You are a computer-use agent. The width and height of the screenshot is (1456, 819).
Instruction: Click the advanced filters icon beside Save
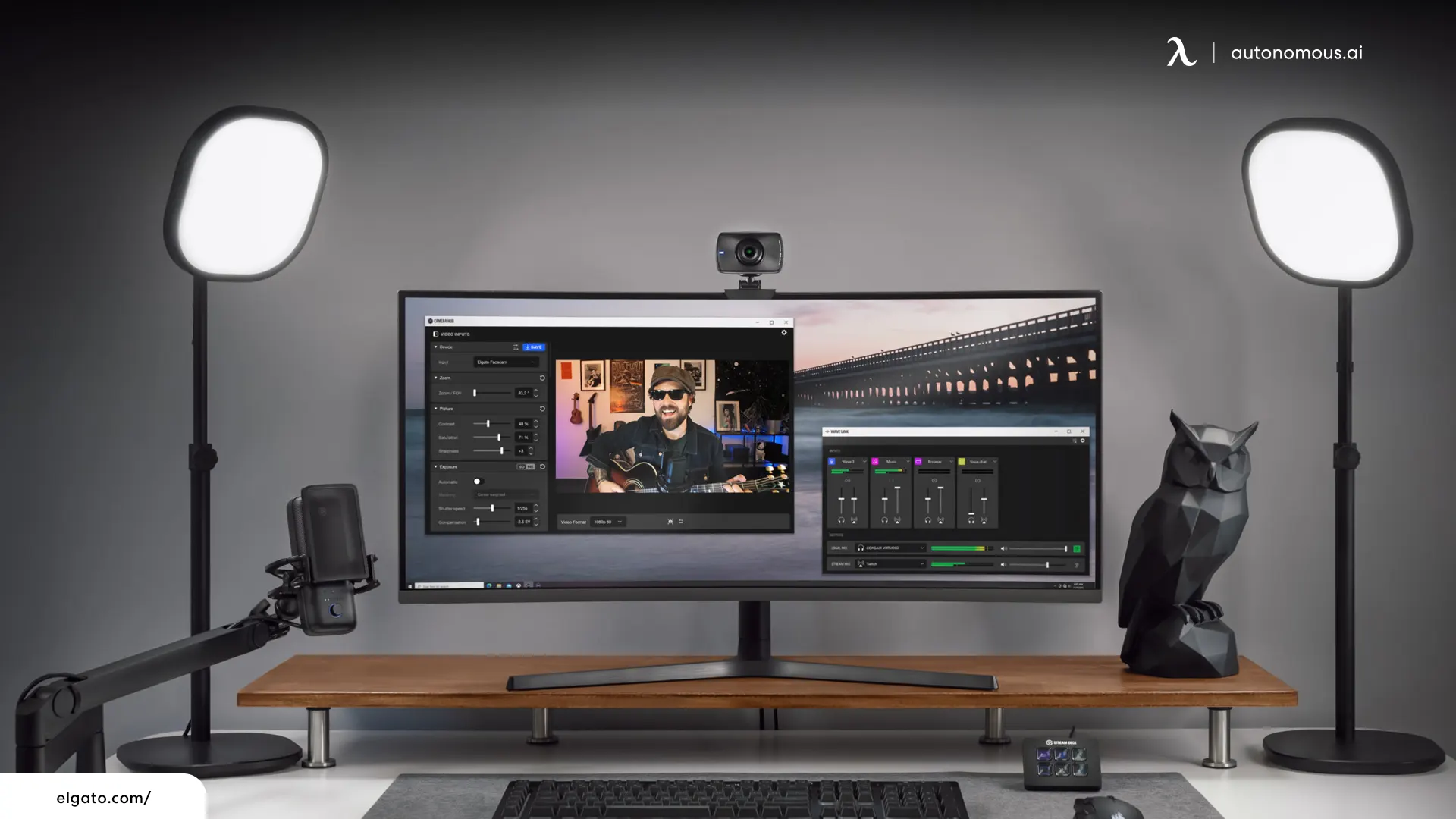pyautogui.click(x=516, y=347)
